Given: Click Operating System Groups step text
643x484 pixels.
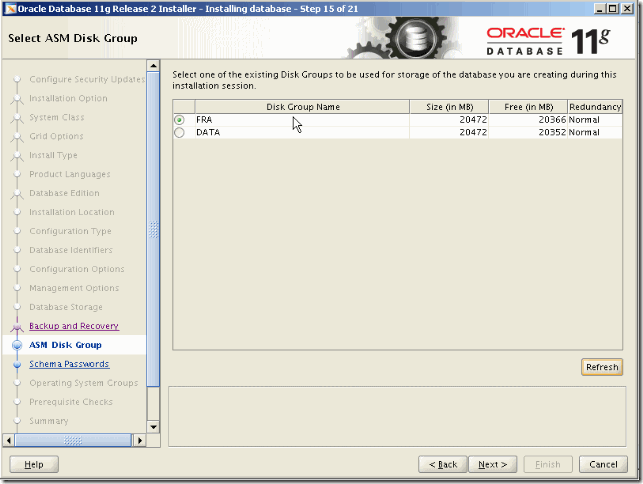Looking at the screenshot, I should [84, 383].
